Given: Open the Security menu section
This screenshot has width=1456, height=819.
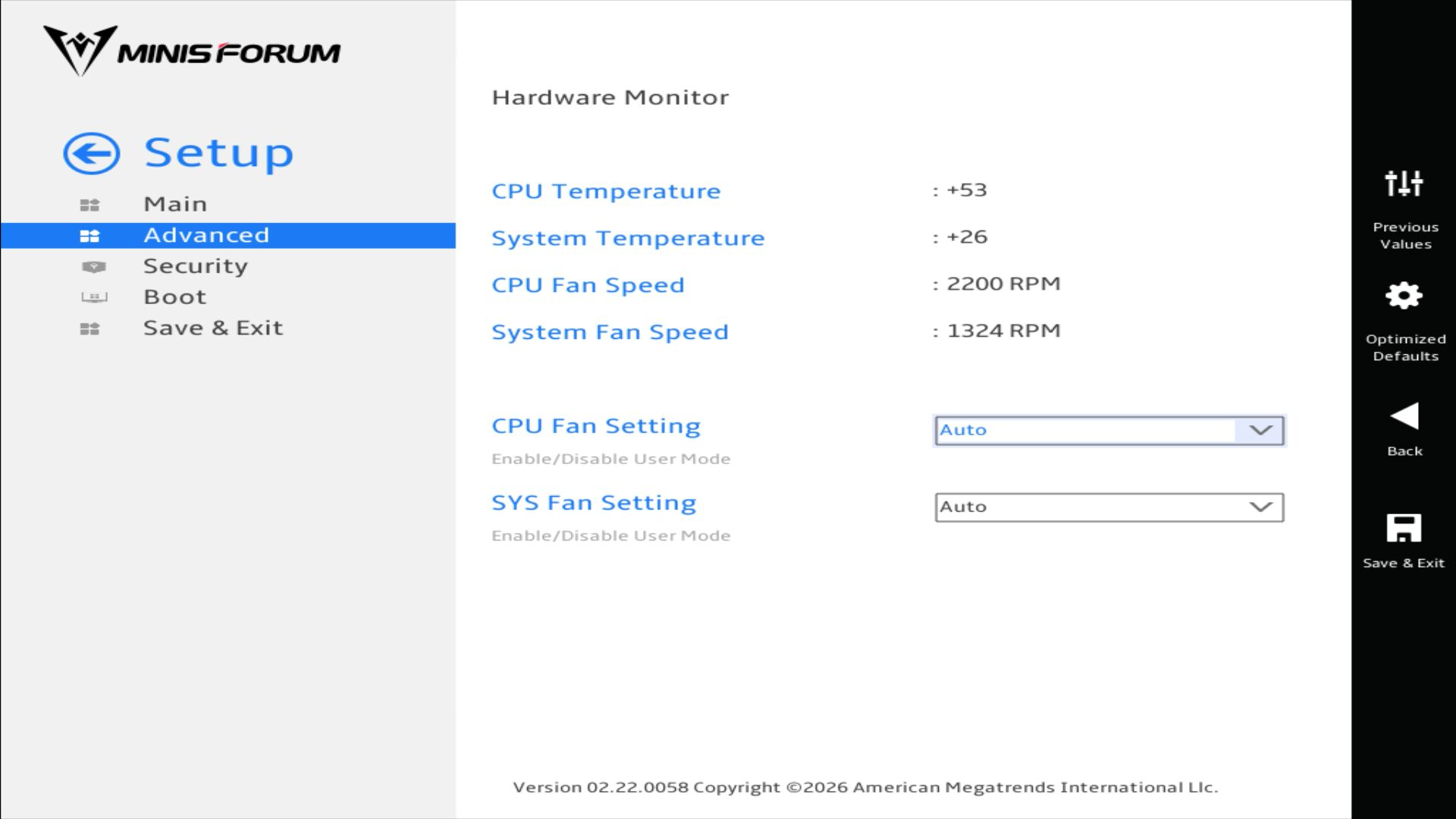Looking at the screenshot, I should [x=196, y=266].
